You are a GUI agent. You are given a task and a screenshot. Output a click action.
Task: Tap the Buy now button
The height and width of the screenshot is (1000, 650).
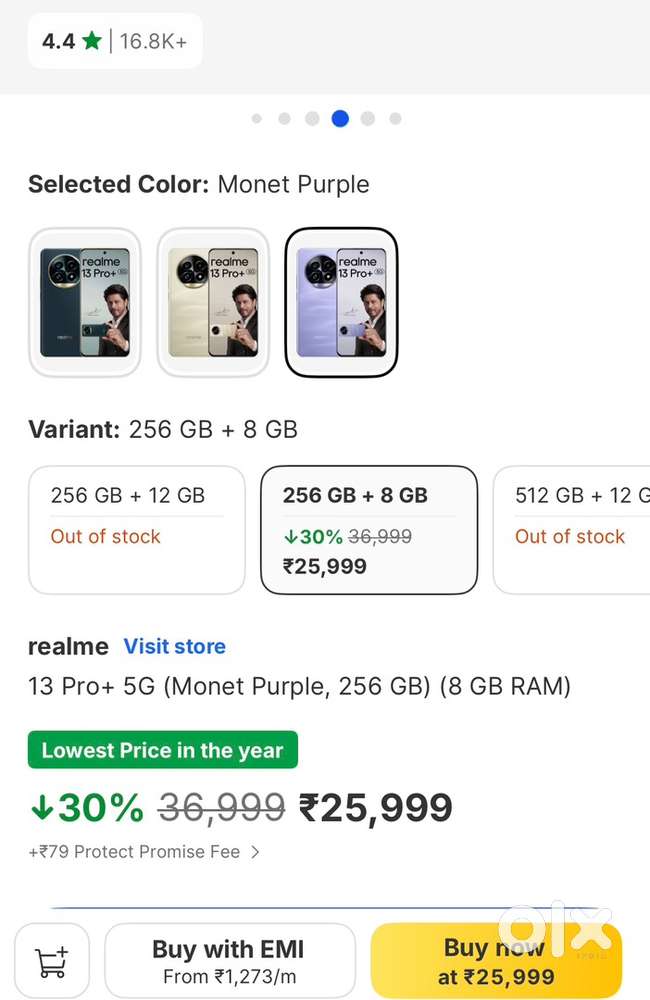click(x=494, y=960)
